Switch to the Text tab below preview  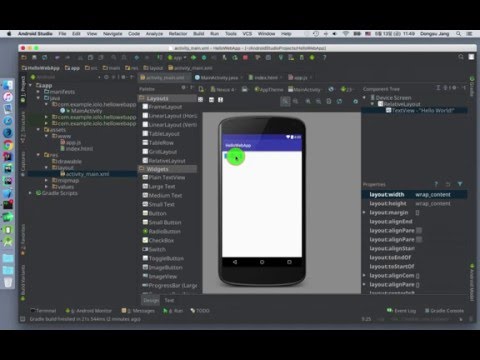169,300
